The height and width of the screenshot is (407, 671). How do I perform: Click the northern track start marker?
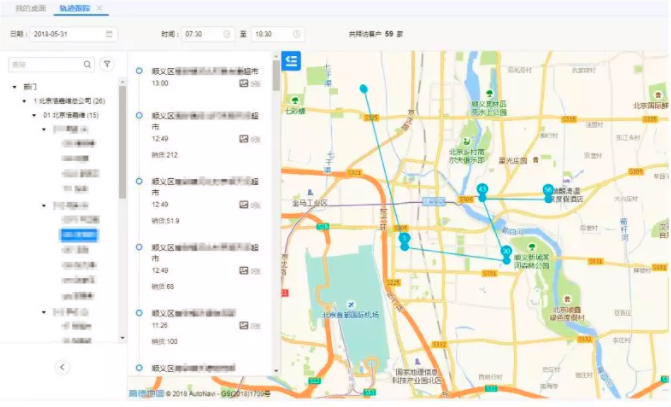point(363,89)
